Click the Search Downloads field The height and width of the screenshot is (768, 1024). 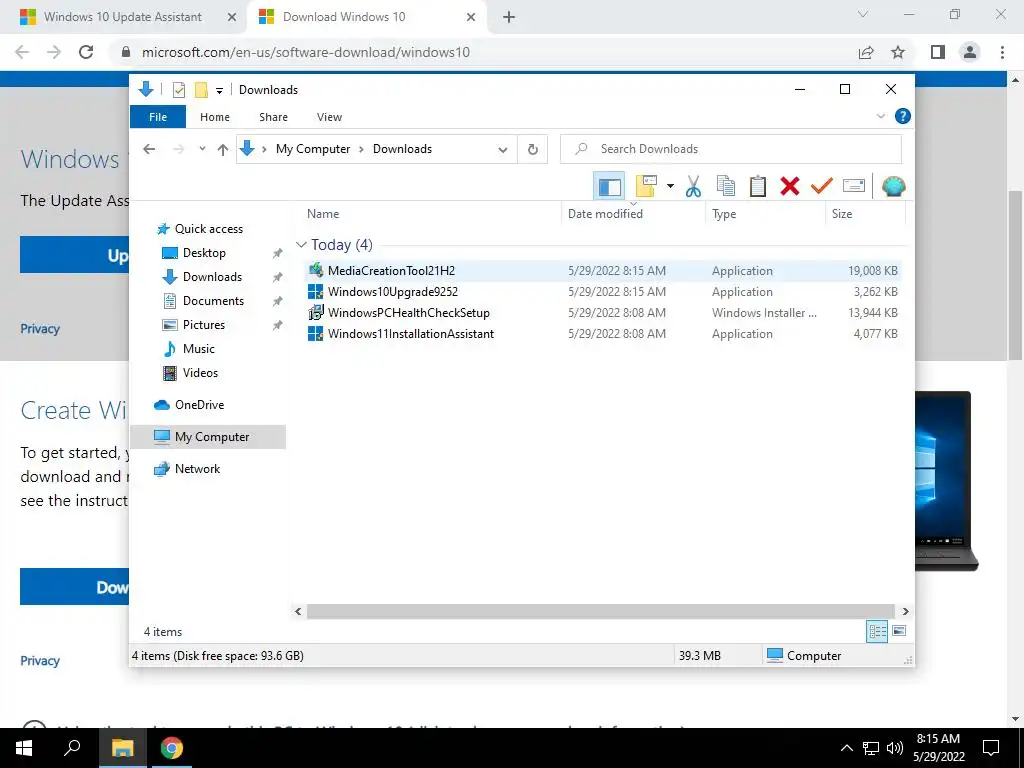click(731, 149)
